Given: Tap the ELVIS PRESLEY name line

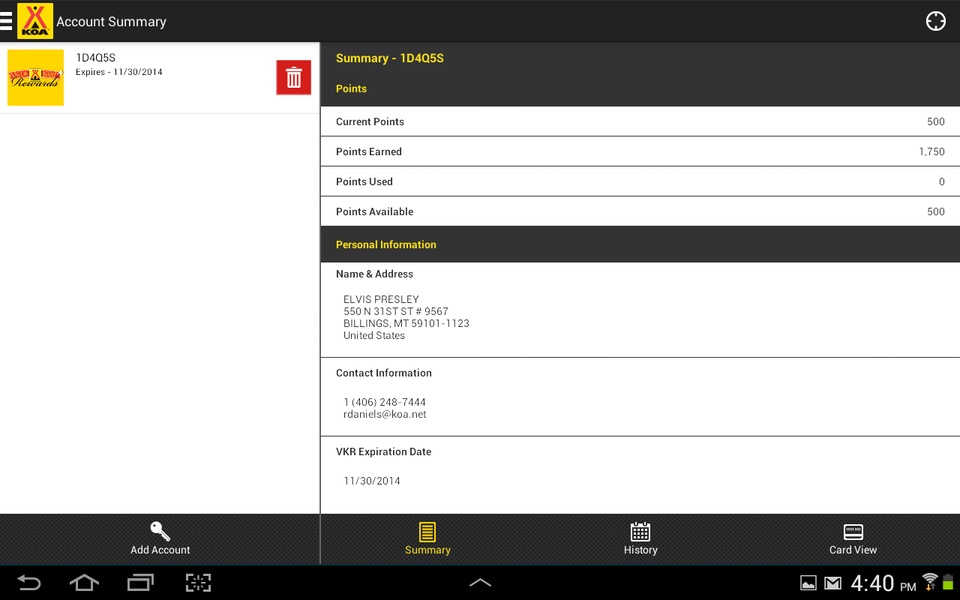Looking at the screenshot, I should click(381, 299).
